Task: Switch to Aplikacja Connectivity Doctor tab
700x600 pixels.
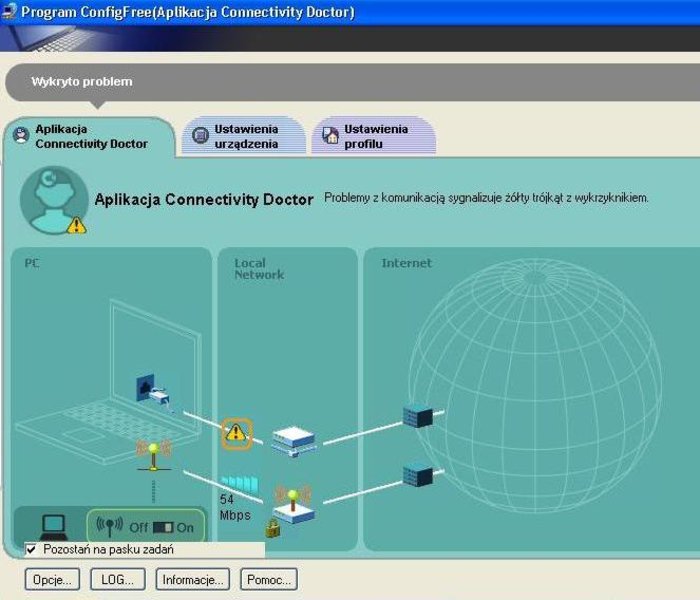Action: click(89, 137)
